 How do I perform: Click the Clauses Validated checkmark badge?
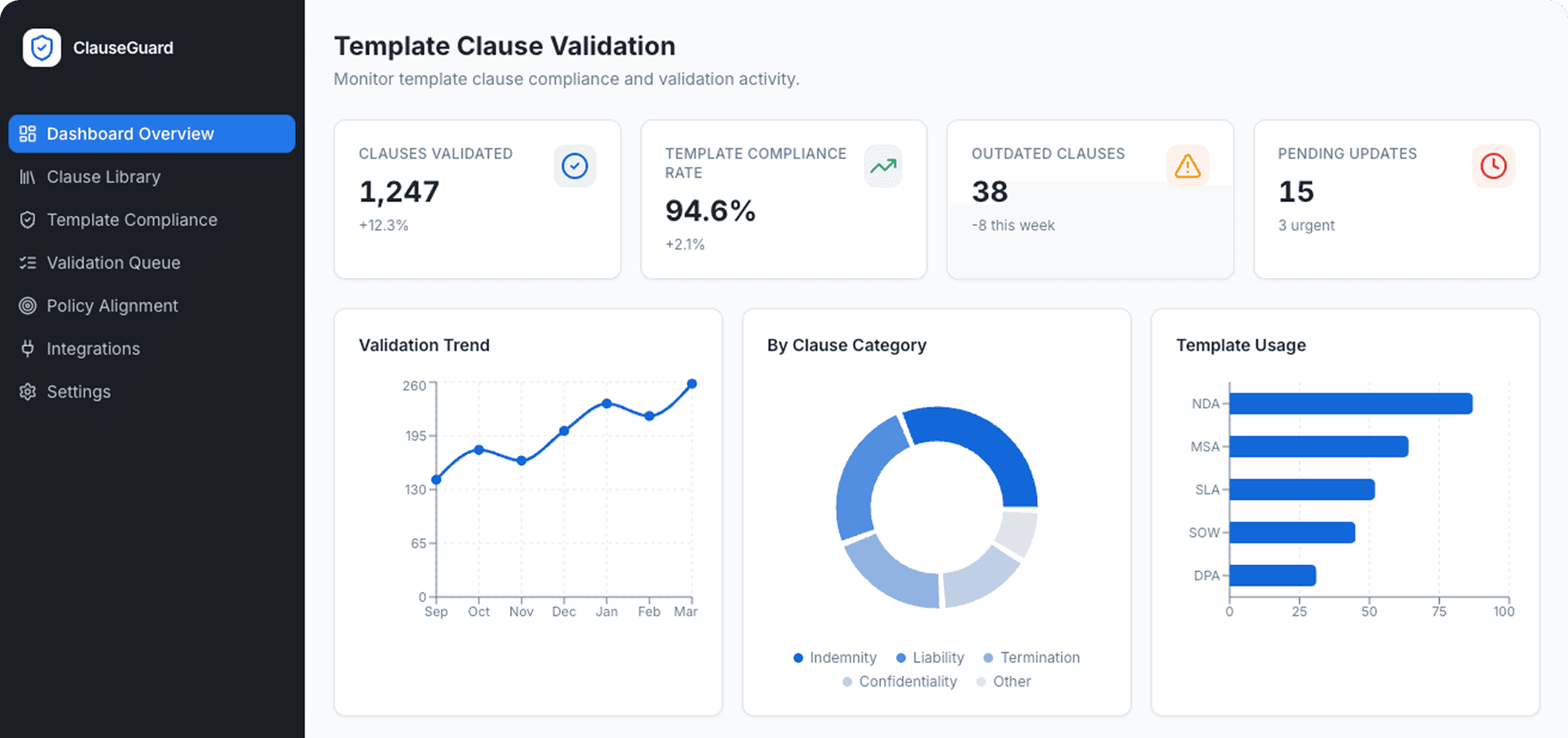pyautogui.click(x=575, y=166)
